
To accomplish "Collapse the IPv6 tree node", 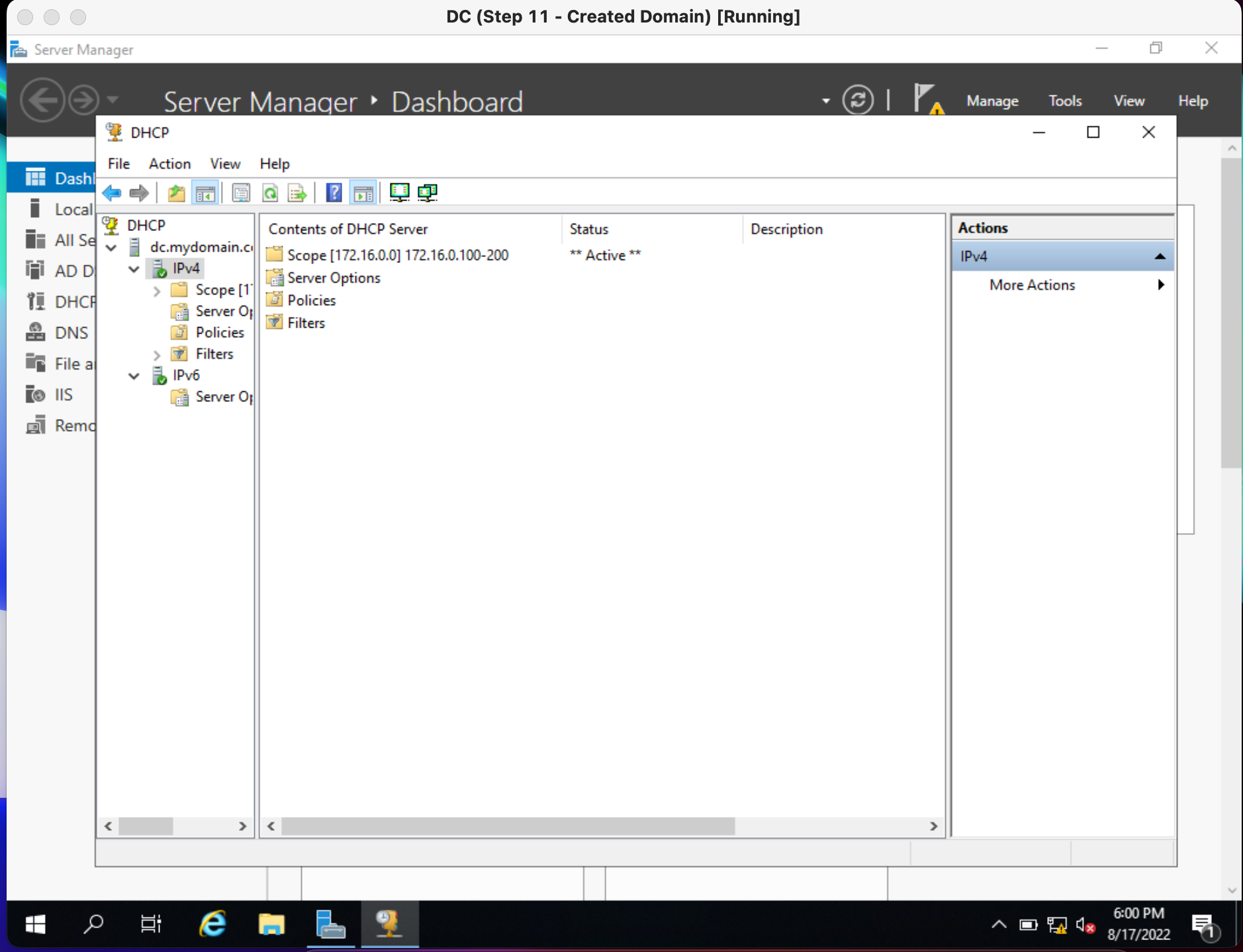I will point(134,376).
